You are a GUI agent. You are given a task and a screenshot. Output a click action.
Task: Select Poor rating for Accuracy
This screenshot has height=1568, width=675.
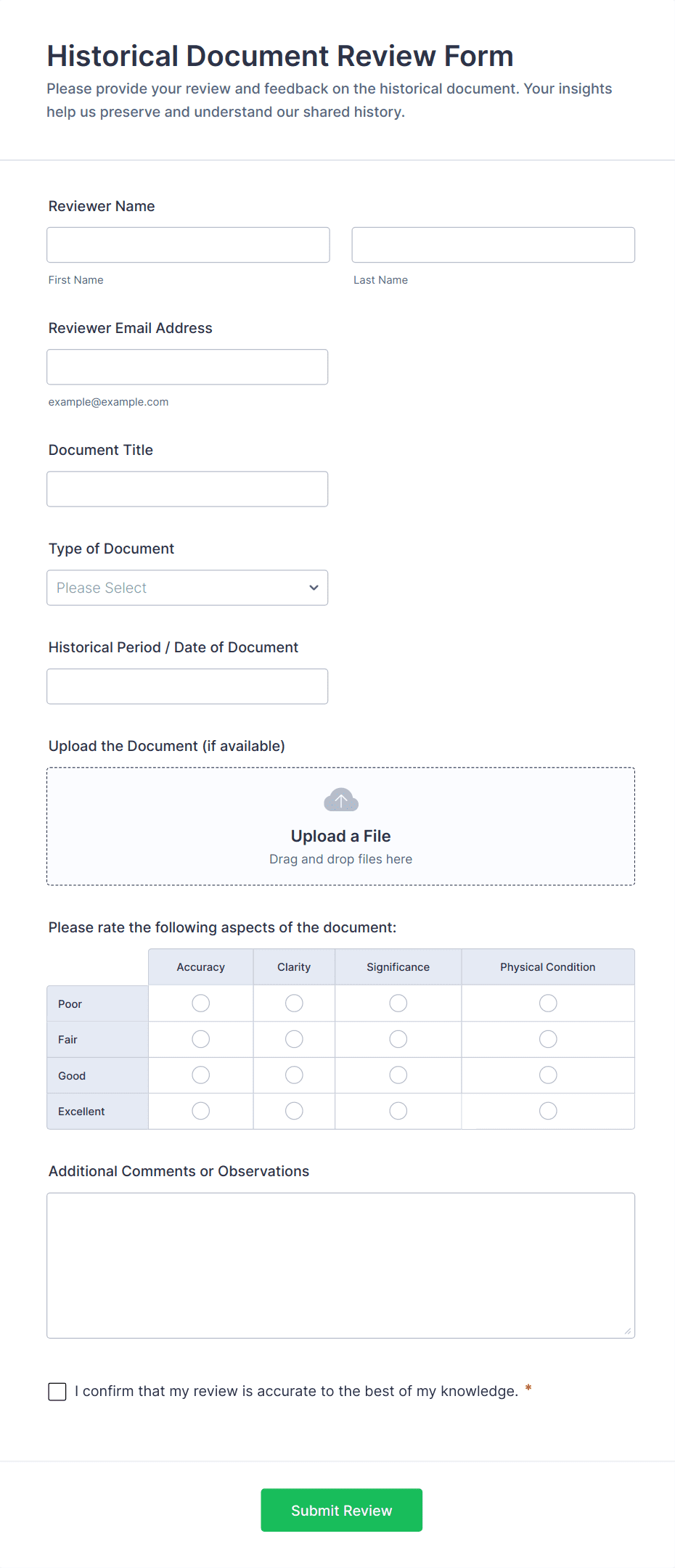[x=200, y=1003]
